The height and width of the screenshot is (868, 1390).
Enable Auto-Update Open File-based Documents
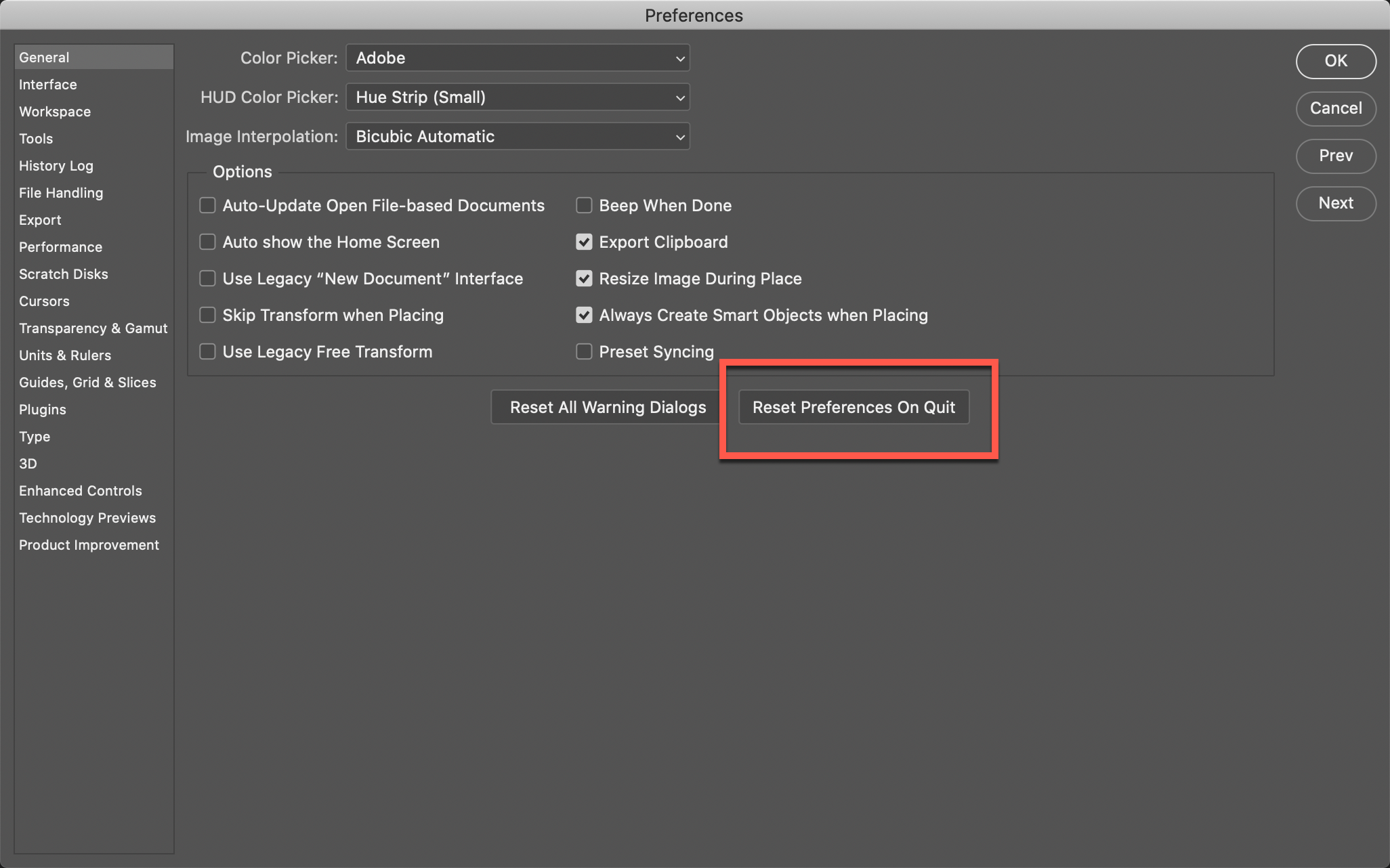click(207, 205)
